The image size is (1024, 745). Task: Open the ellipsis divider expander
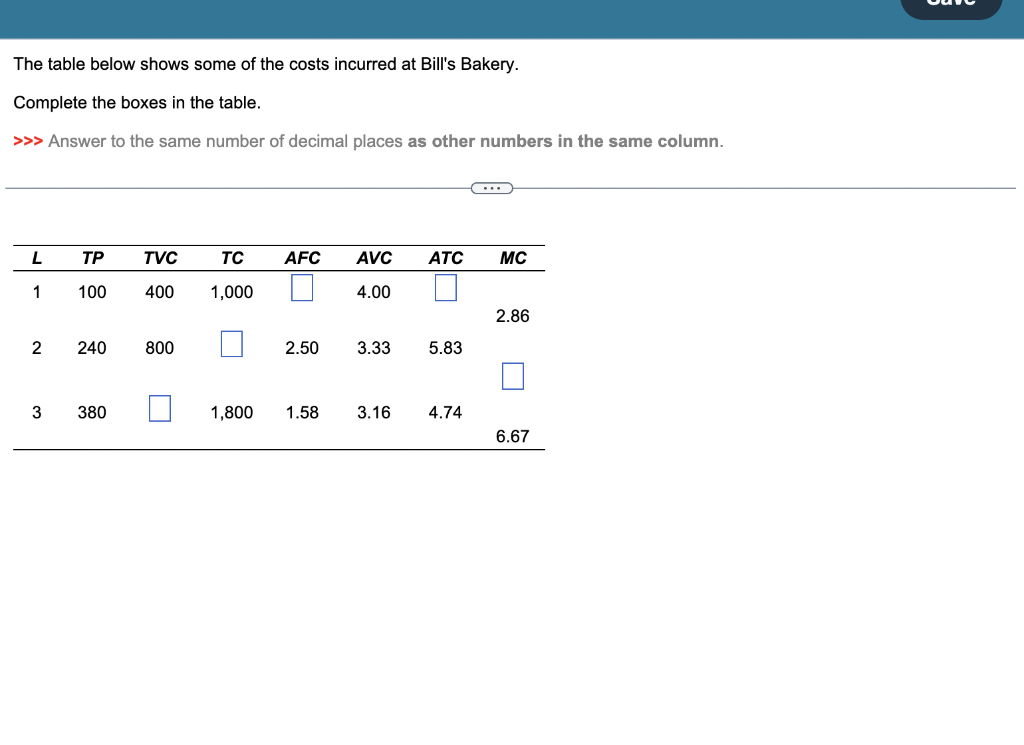491,187
